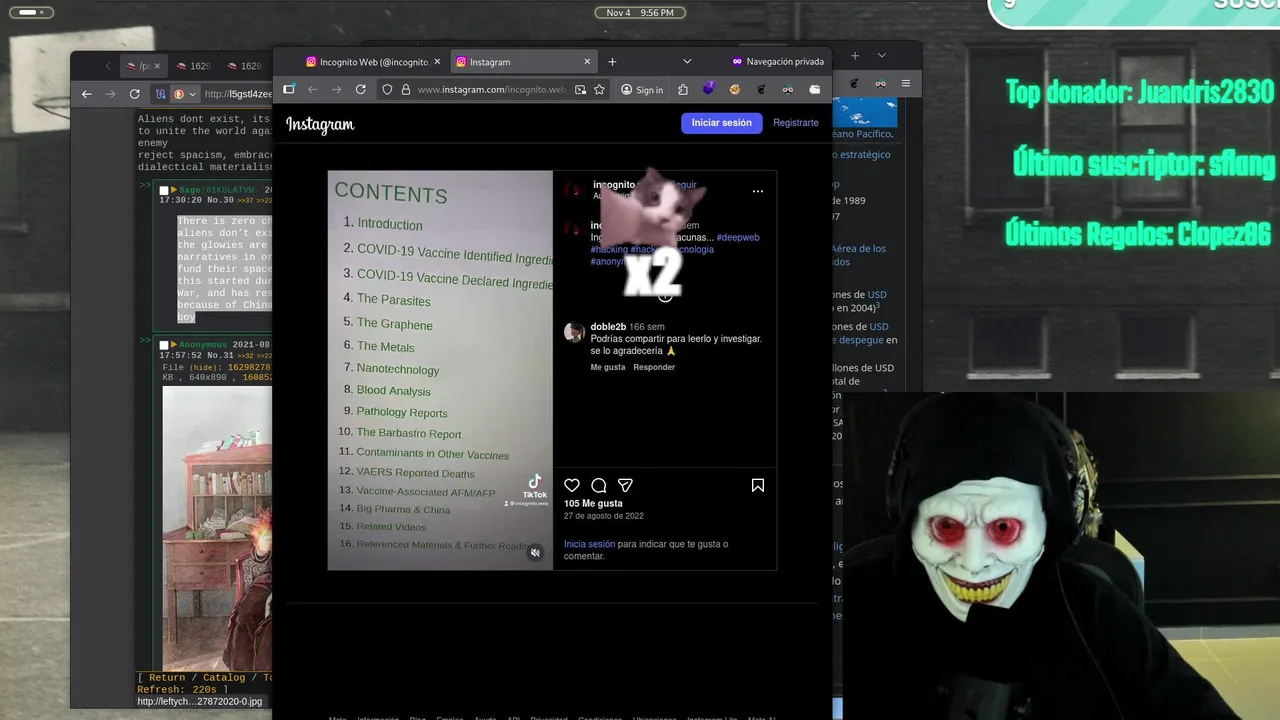Image resolution: width=1280 pixels, height=720 pixels.
Task: Sign in to the browser account
Action: click(642, 89)
